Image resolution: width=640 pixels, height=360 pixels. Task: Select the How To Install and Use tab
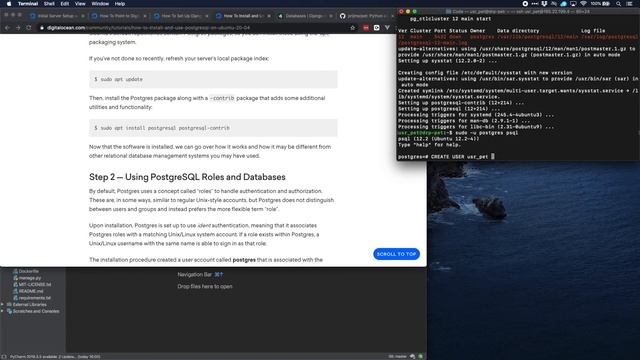point(242,16)
